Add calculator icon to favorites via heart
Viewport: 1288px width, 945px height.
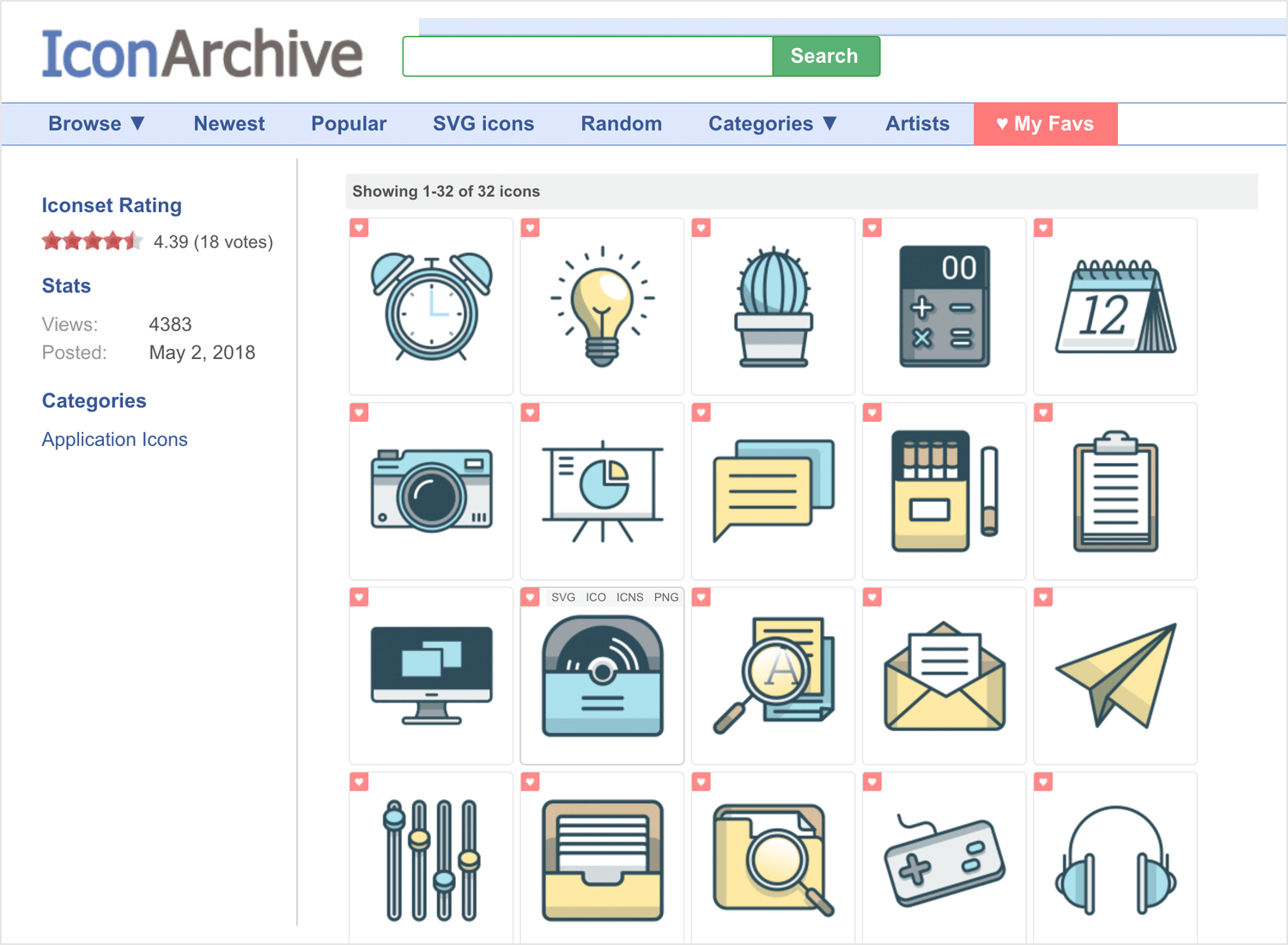872,228
